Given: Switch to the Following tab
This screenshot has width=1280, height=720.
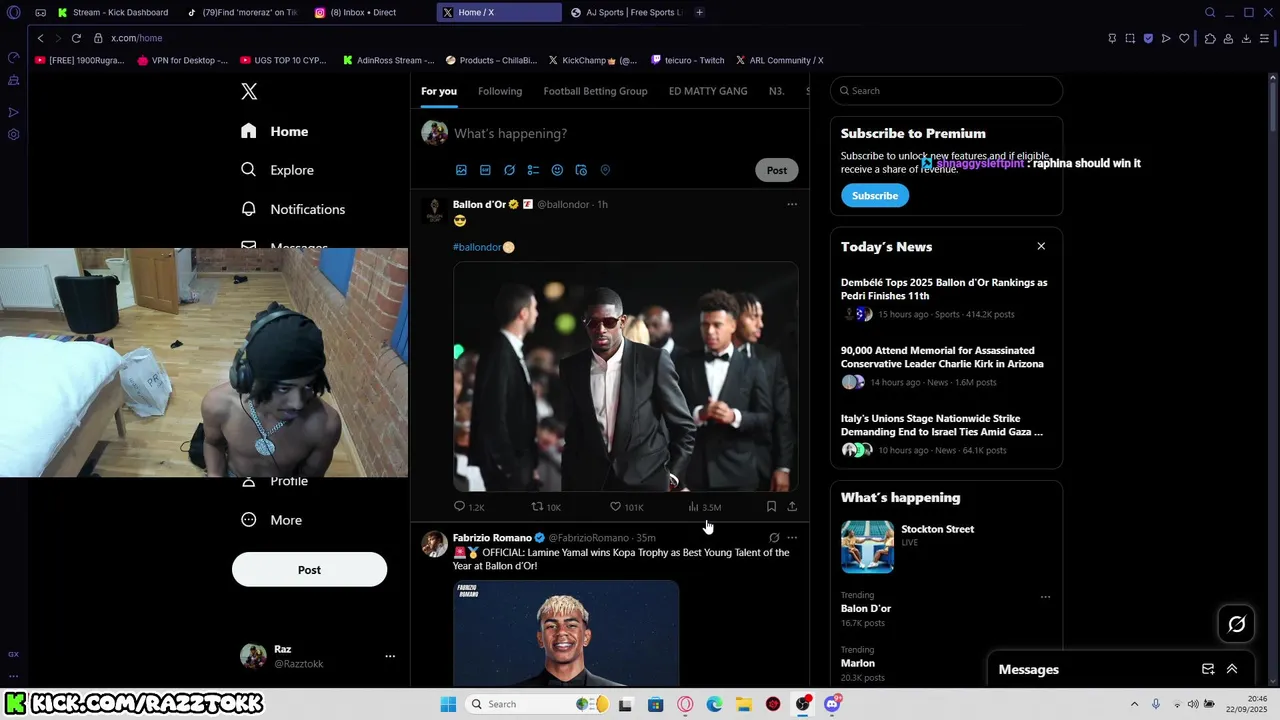Looking at the screenshot, I should click(500, 91).
